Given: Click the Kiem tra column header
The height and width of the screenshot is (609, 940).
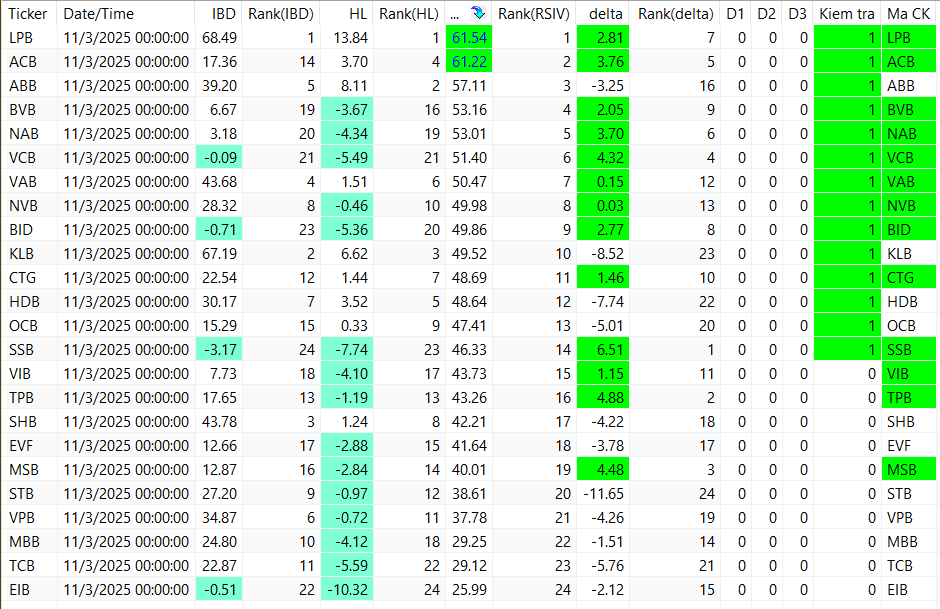Looking at the screenshot, I should point(847,13).
